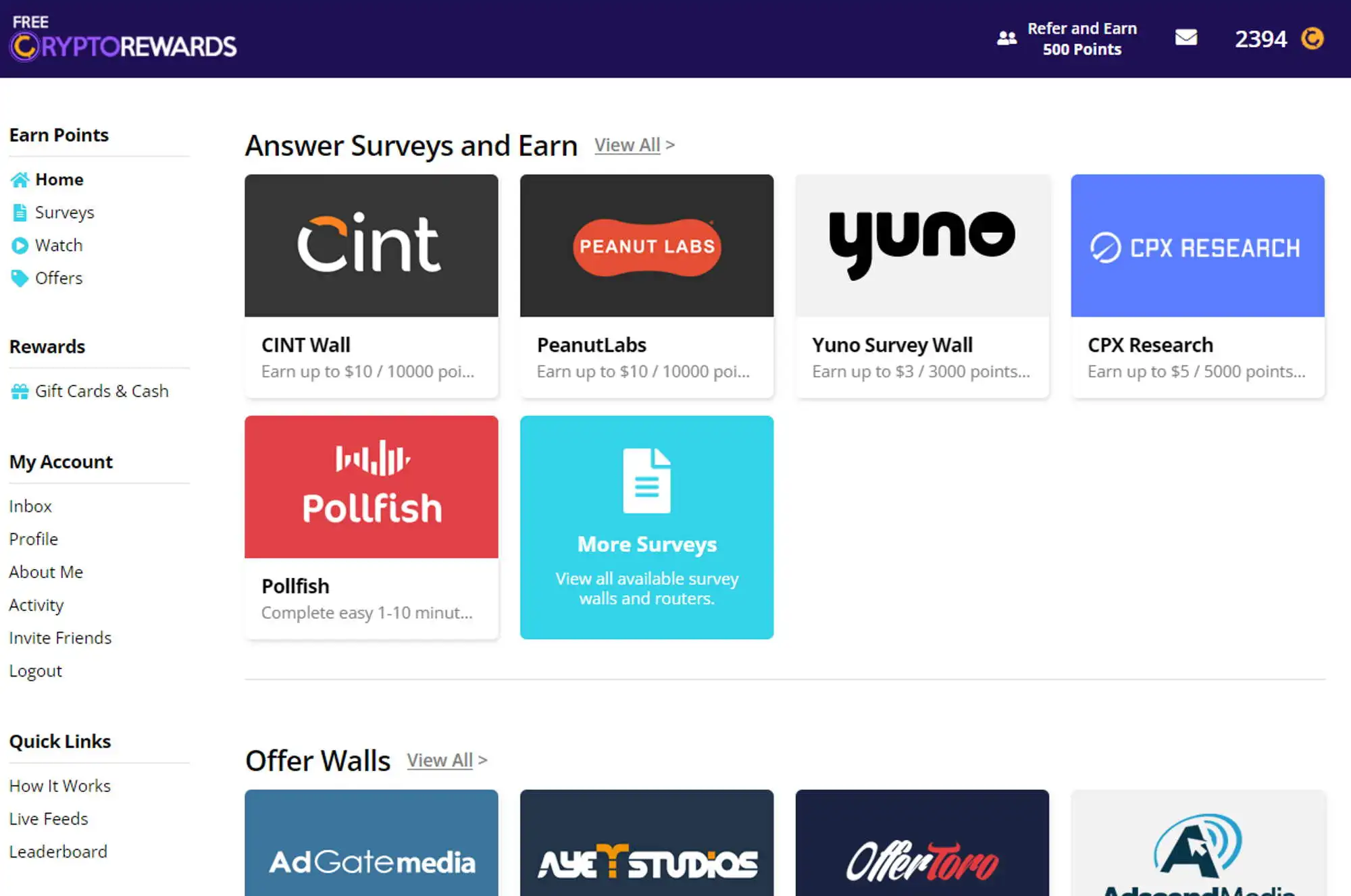Image resolution: width=1351 pixels, height=896 pixels.
Task: Click 'View all available survey walls' text
Action: (647, 588)
